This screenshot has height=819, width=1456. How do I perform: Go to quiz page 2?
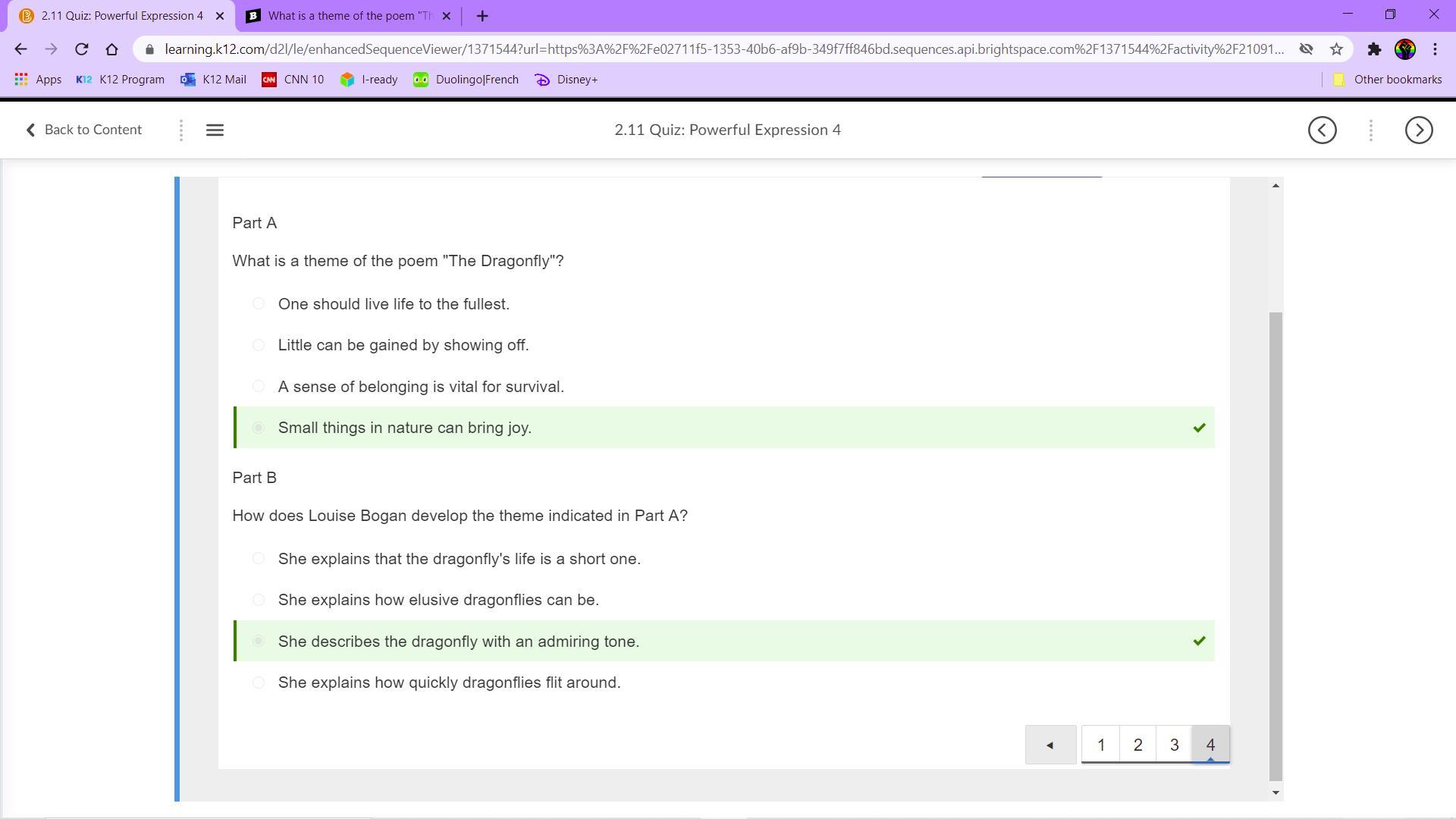(1137, 745)
